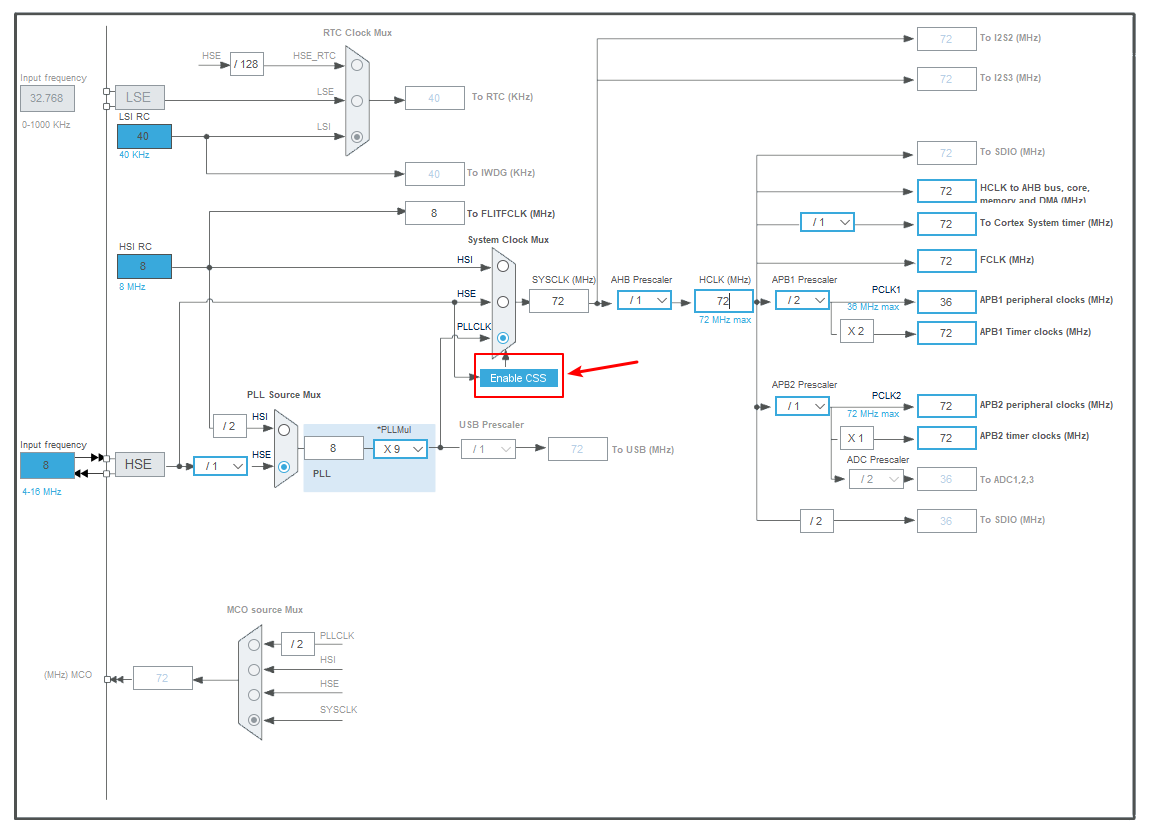Open the ADC Prescaler dropdown
The image size is (1149, 832).
pyautogui.click(x=876, y=479)
